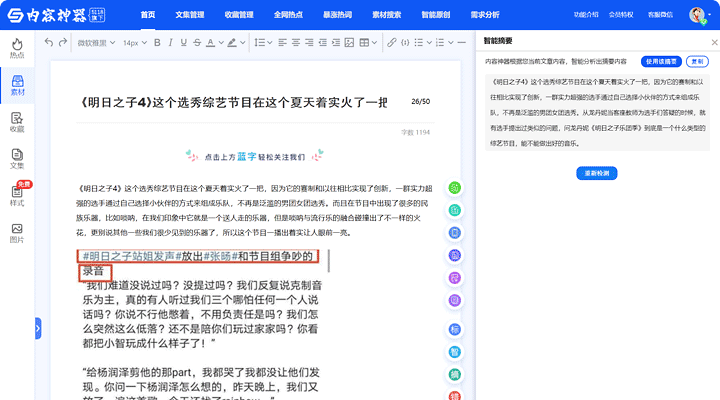Open the 图片 images sidebar panel

pyautogui.click(x=17, y=233)
